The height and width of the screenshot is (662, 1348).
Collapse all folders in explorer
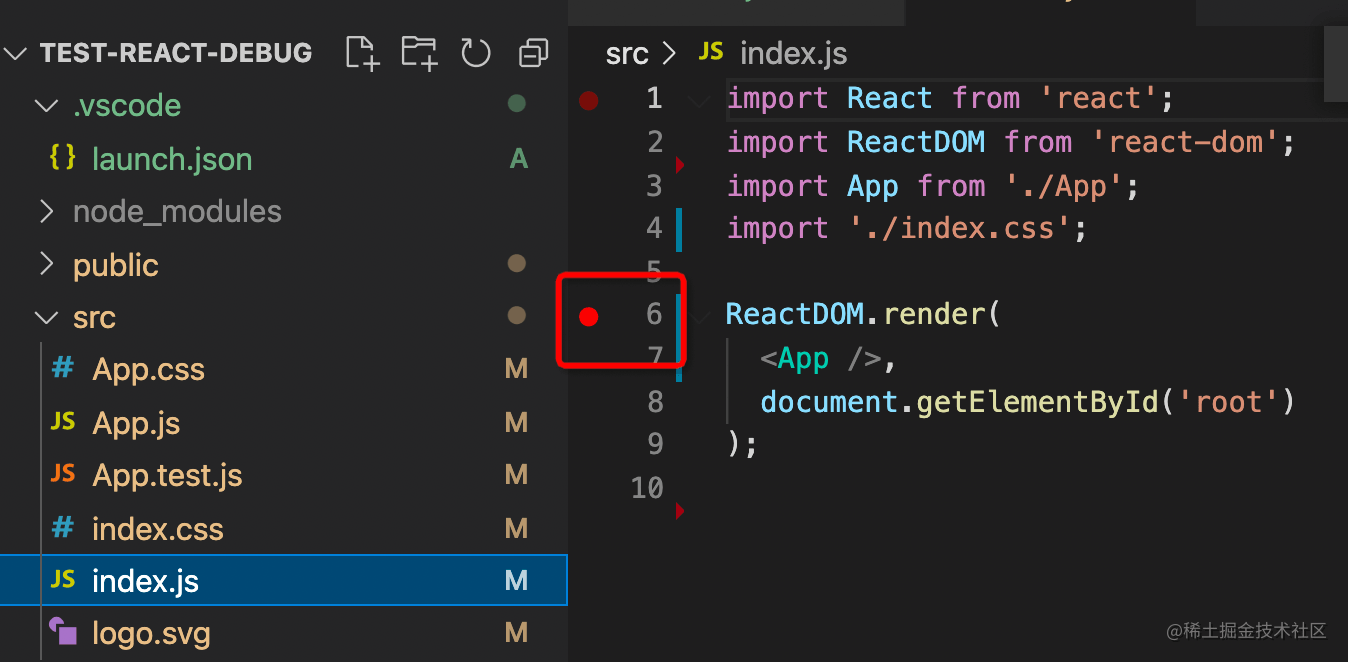[534, 52]
